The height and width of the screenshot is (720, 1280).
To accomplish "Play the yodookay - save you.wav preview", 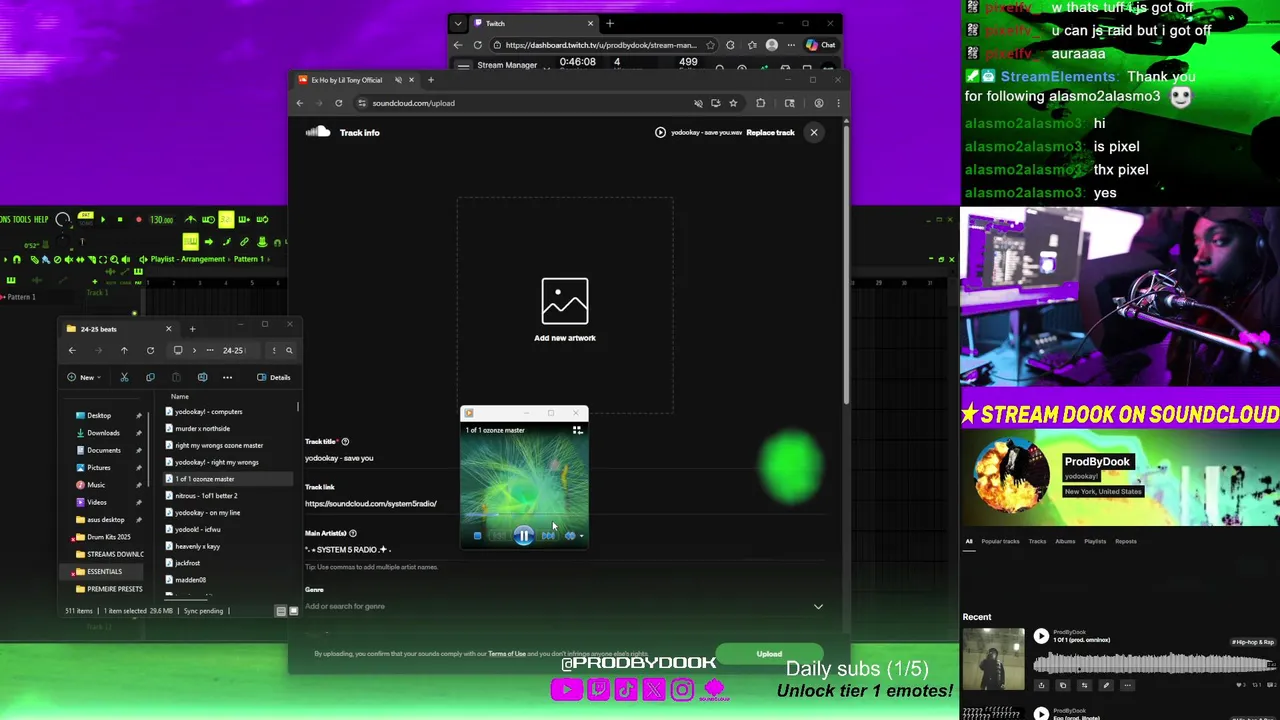I will [660, 132].
